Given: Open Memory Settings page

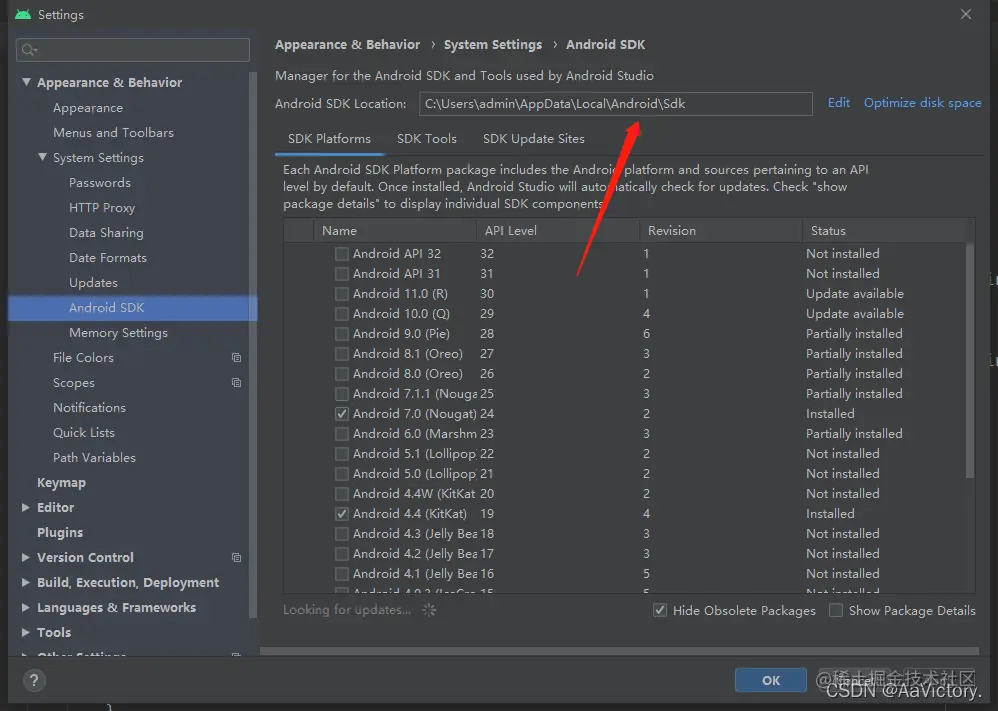Looking at the screenshot, I should pyautogui.click(x=118, y=332).
